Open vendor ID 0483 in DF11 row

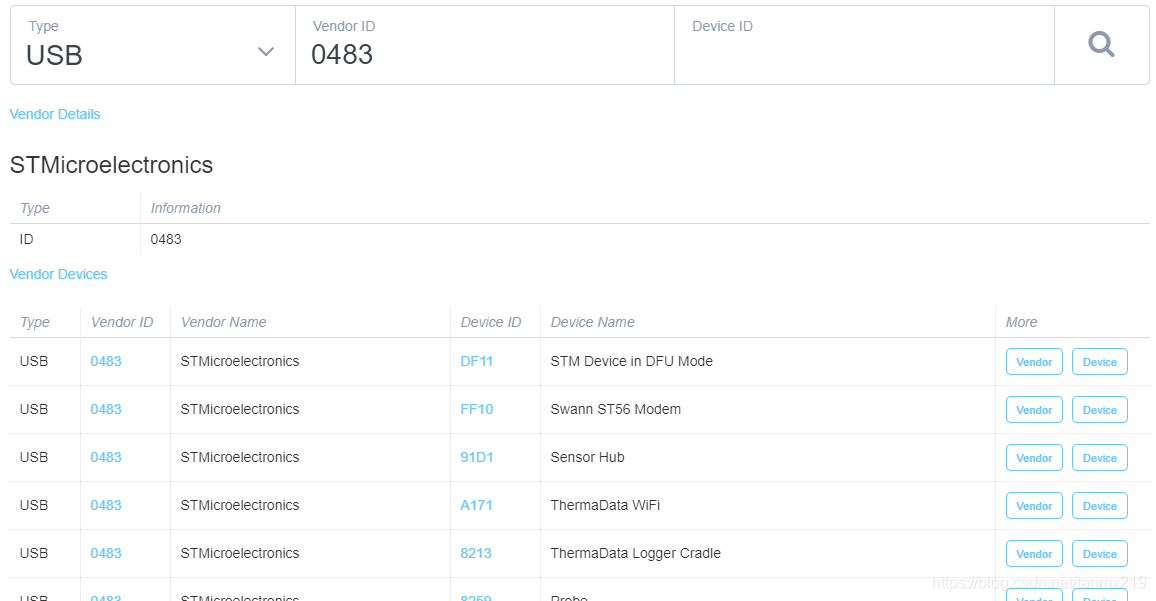(x=105, y=361)
